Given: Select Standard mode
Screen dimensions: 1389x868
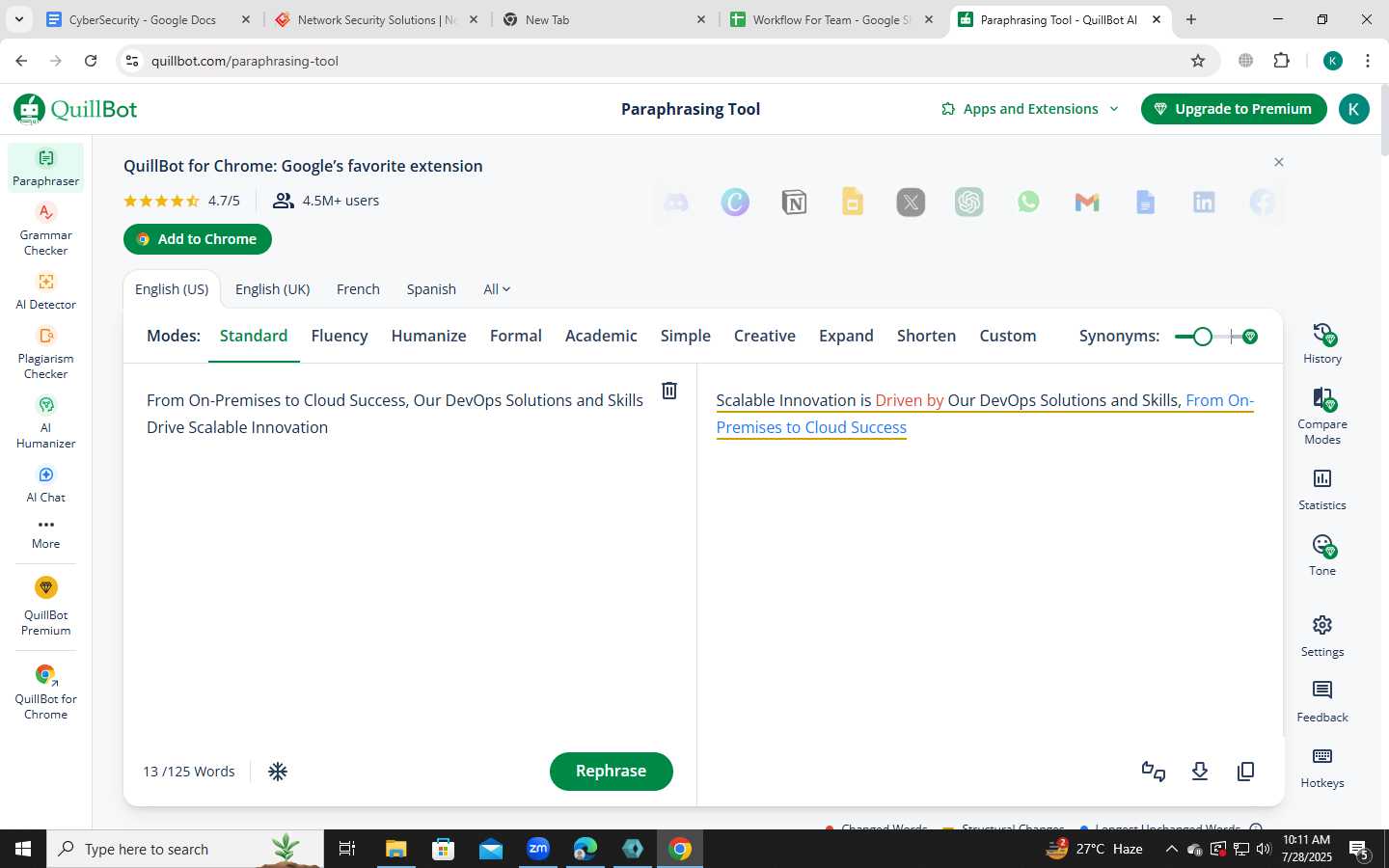Looking at the screenshot, I should click(254, 336).
